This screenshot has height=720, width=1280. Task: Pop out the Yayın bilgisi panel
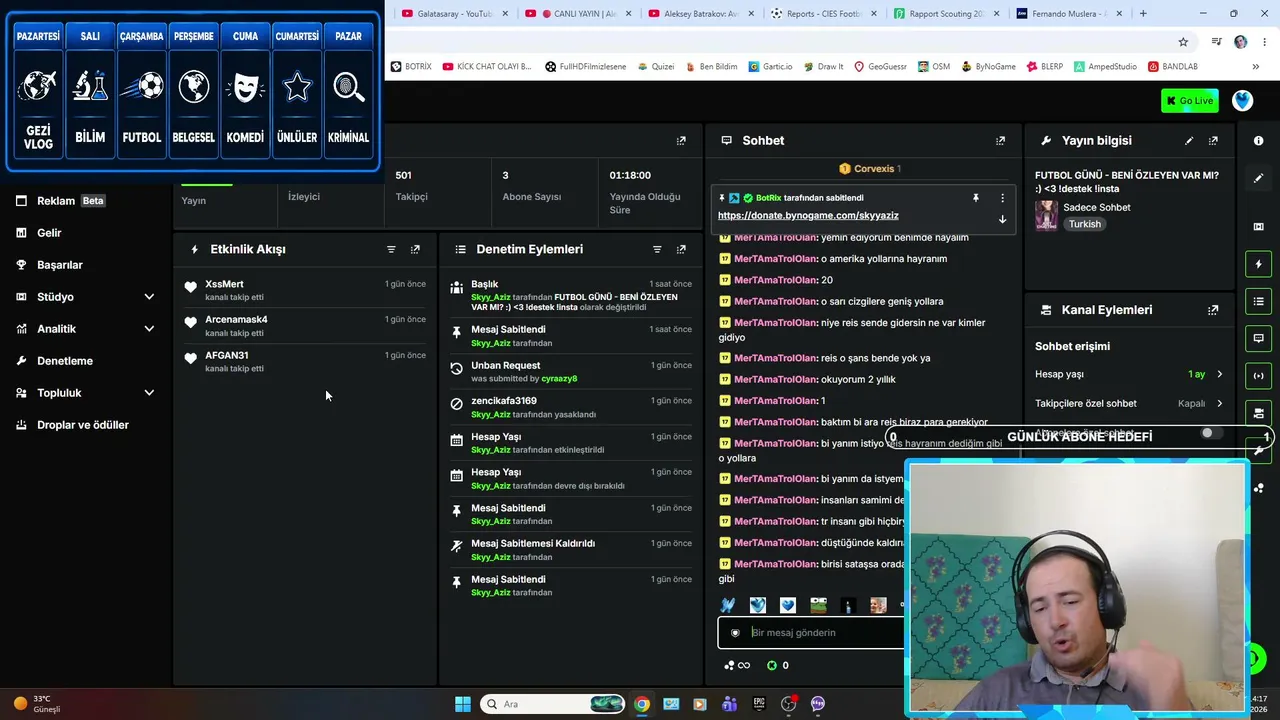point(1213,141)
